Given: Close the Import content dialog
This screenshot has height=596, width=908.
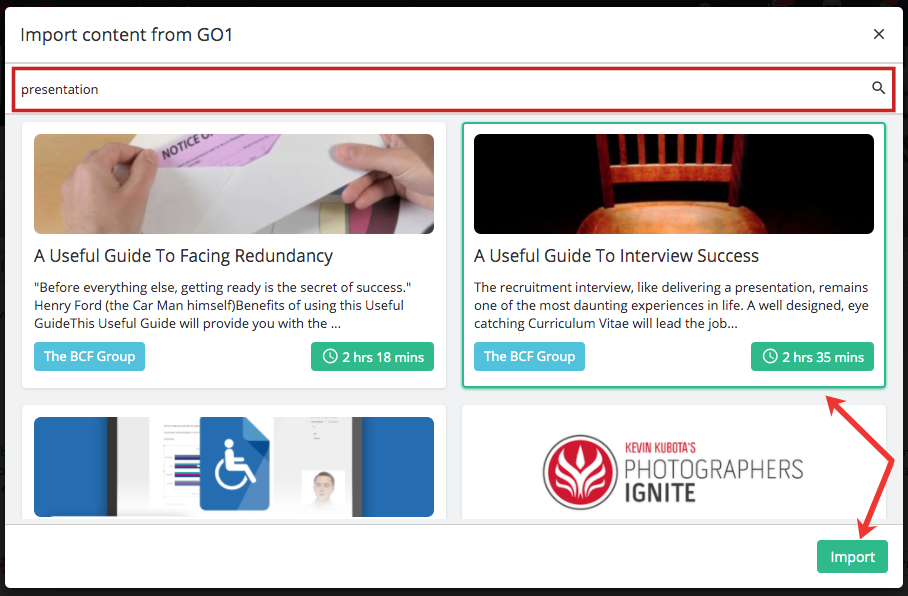Looking at the screenshot, I should (878, 34).
